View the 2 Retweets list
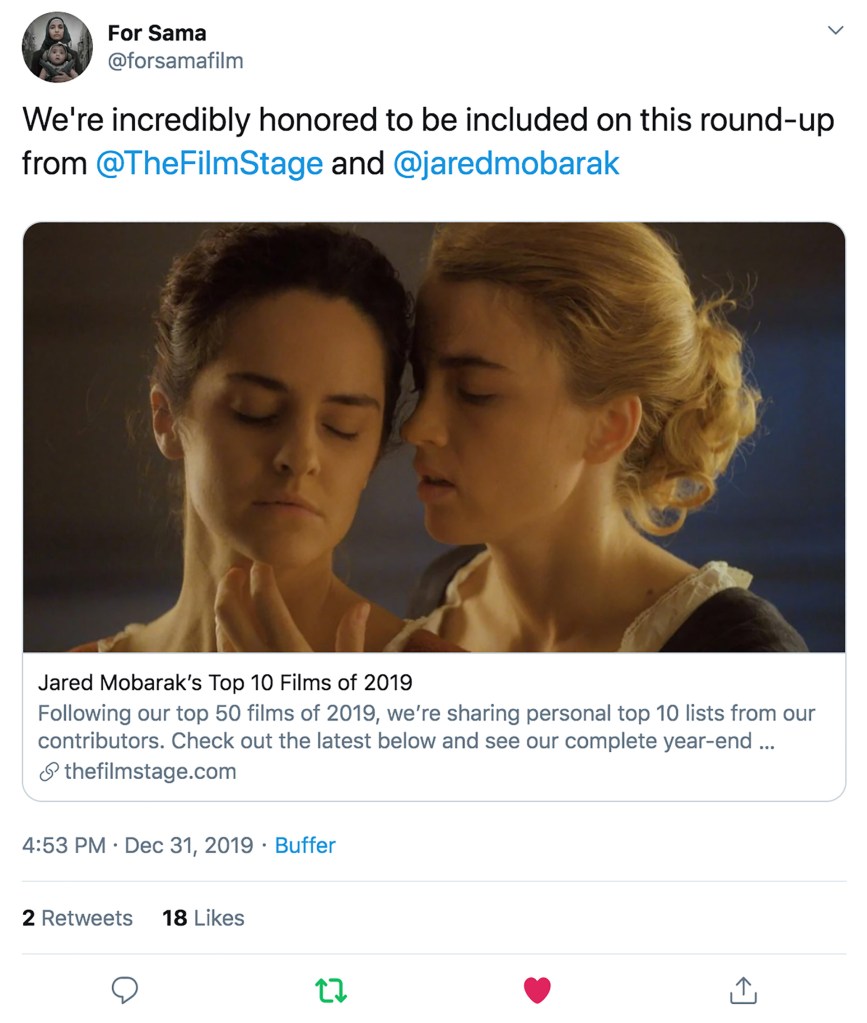867x1023 pixels. [x=77, y=918]
